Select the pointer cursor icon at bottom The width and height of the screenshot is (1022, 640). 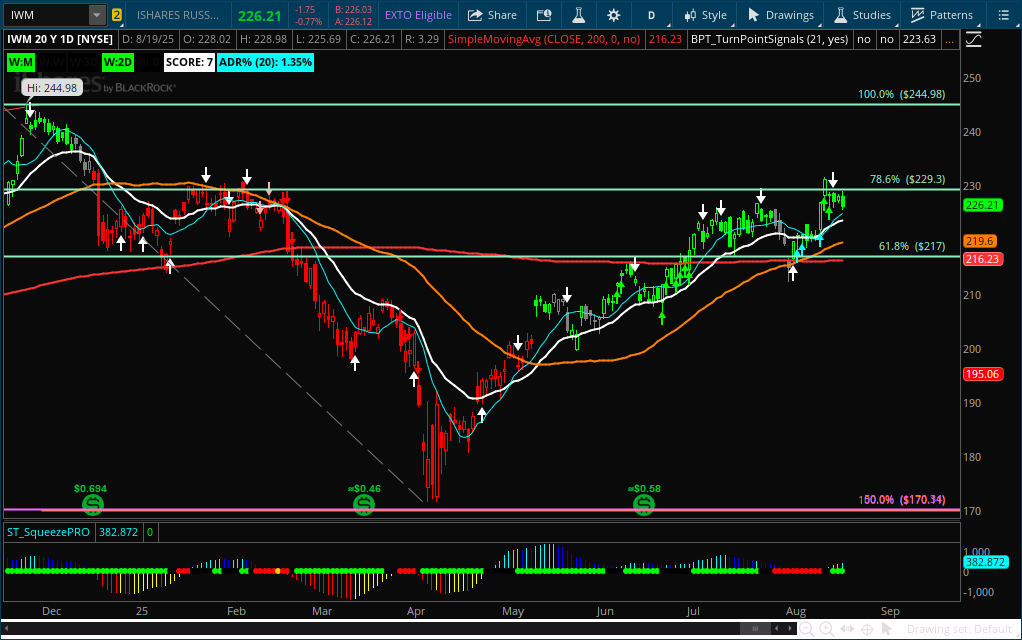pos(886,629)
